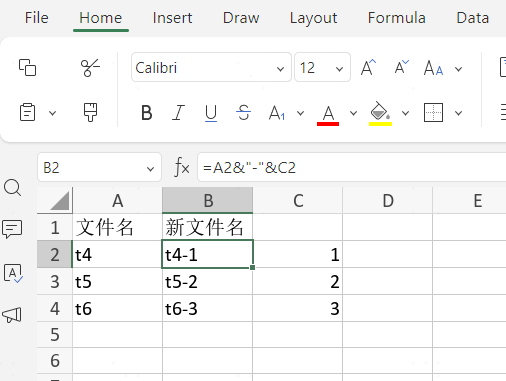Apply the red font color
Viewport: 506px width, 381px height.
tap(328, 115)
